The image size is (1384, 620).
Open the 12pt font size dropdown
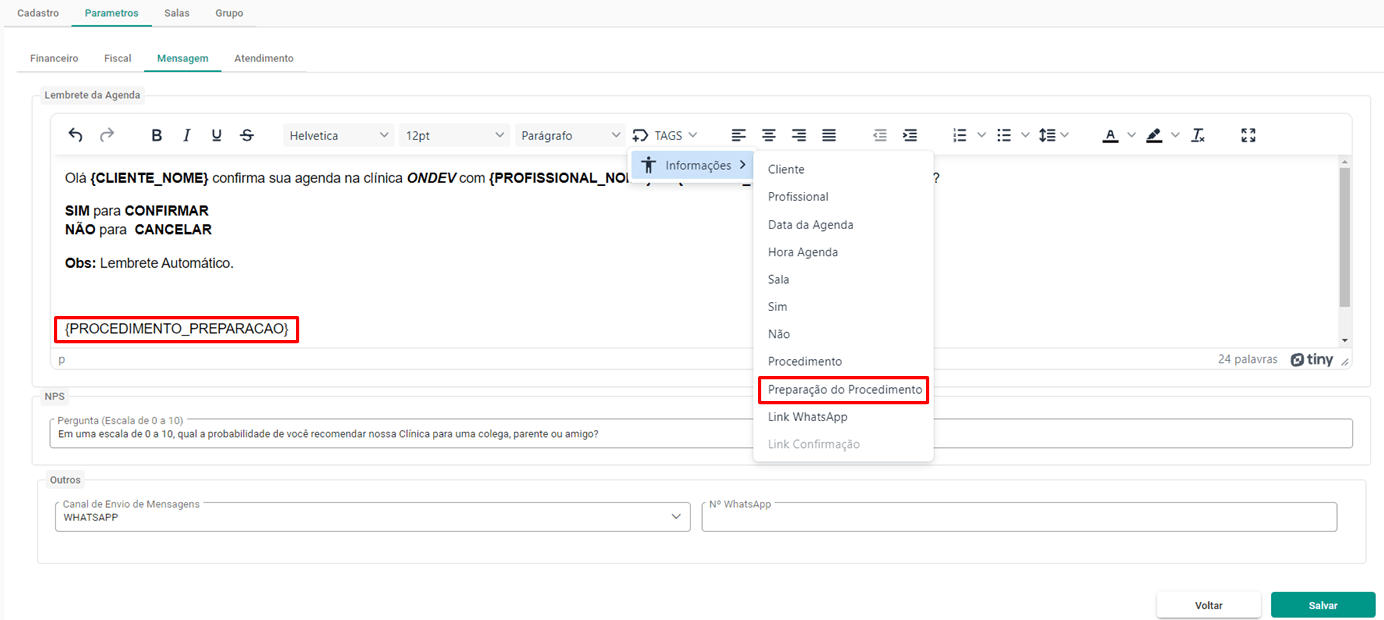click(455, 135)
